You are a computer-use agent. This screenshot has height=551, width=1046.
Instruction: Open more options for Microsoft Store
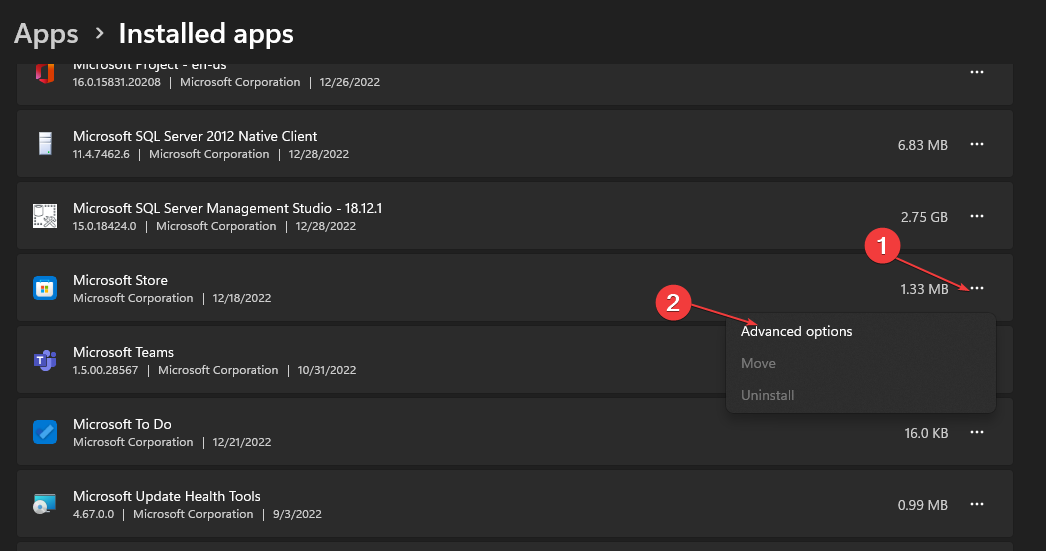977,288
